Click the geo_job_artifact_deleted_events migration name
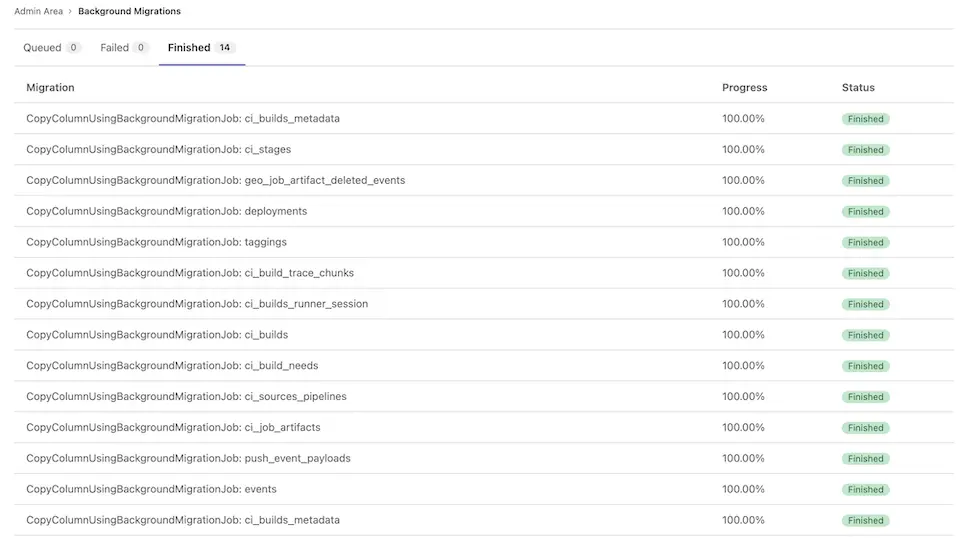The width and height of the screenshot is (960, 547). coord(215,180)
